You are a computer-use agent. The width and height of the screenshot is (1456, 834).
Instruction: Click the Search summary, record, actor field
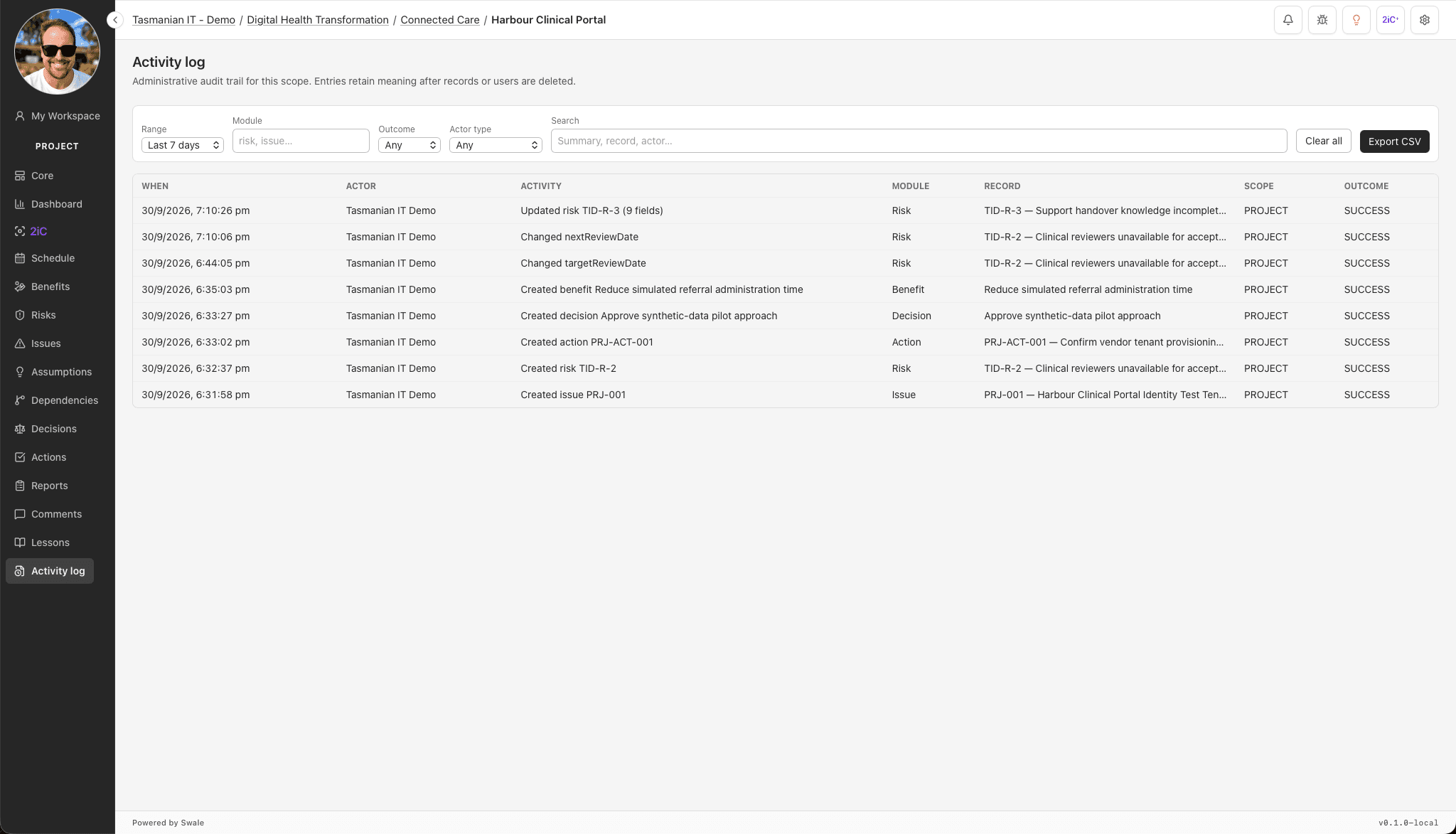point(919,141)
